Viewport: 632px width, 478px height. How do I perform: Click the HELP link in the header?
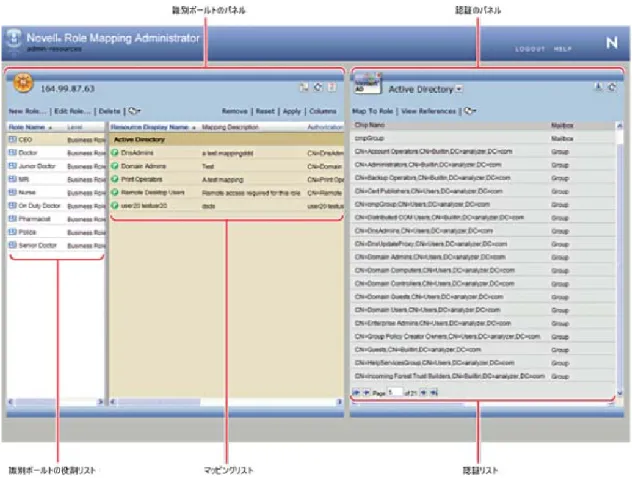(x=562, y=49)
